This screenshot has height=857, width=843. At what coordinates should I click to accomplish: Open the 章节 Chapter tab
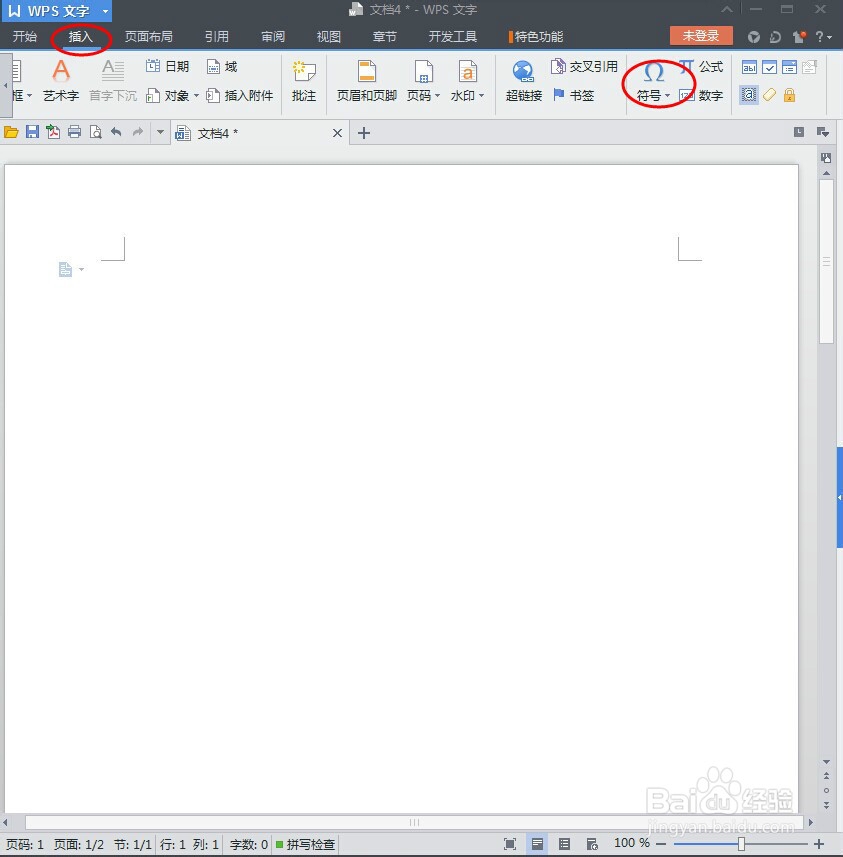pyautogui.click(x=384, y=37)
